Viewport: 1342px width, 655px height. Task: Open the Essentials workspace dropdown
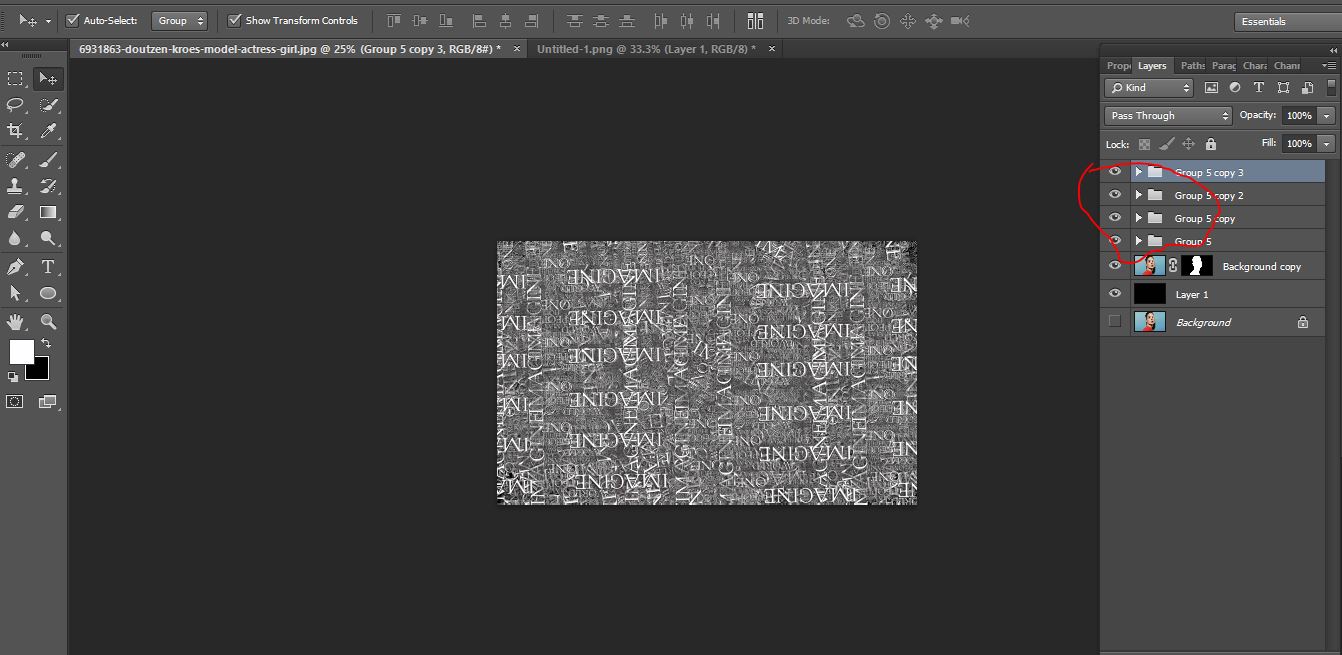(1285, 21)
